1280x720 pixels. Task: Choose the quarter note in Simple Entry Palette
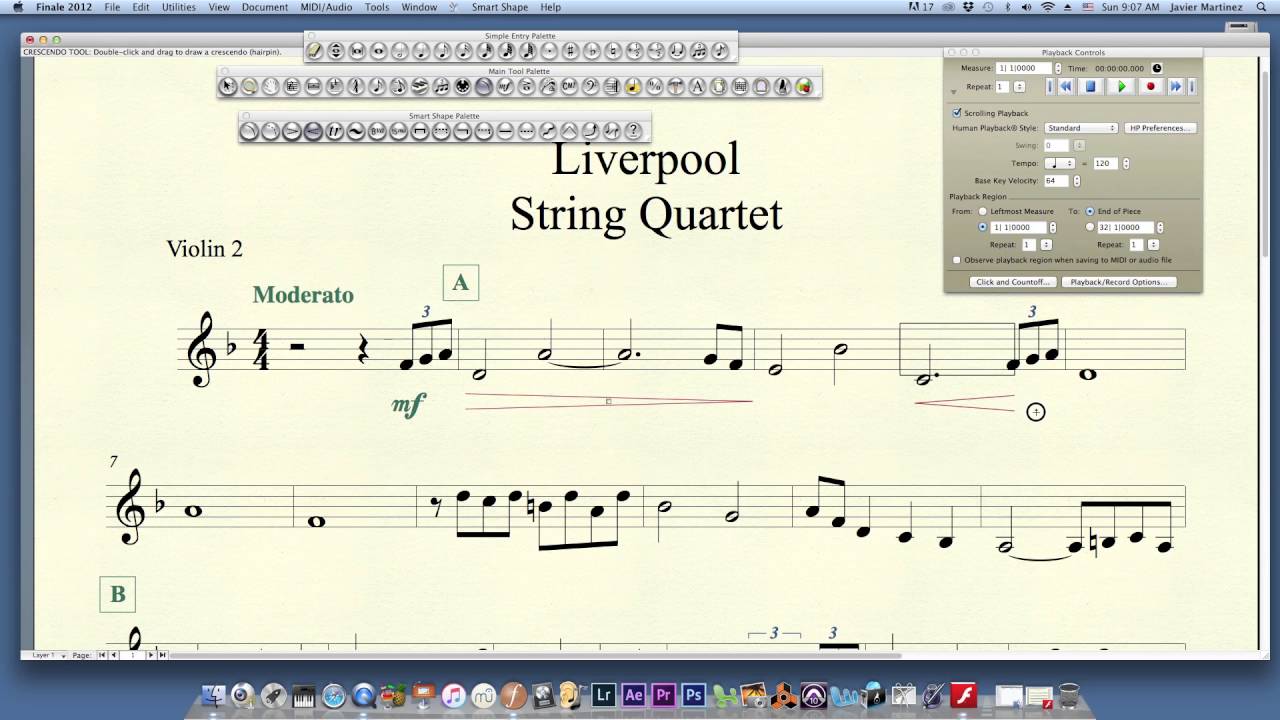pyautogui.click(x=421, y=51)
